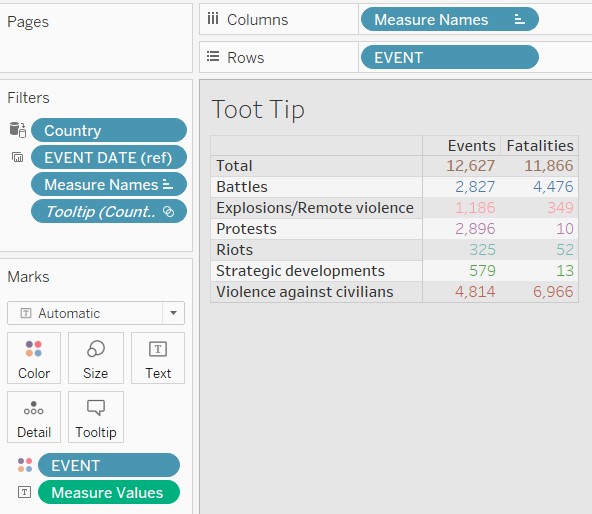Open the Color marks card
Screen dimensions: 592x514
(34, 358)
